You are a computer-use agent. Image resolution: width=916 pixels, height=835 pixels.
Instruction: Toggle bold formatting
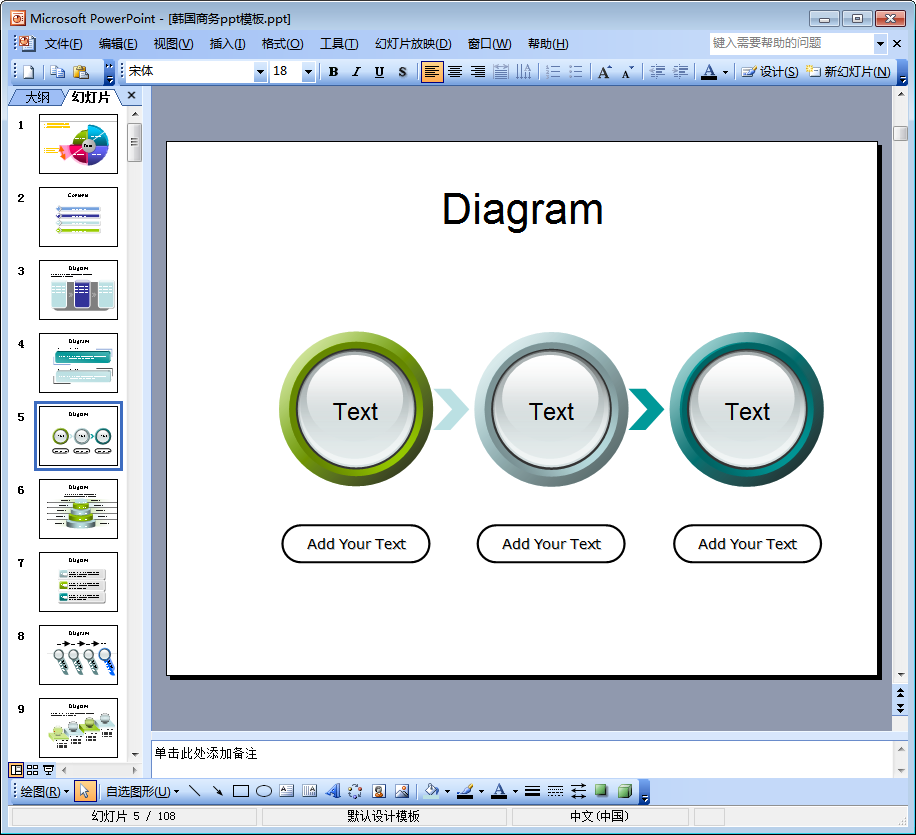pyautogui.click(x=333, y=72)
